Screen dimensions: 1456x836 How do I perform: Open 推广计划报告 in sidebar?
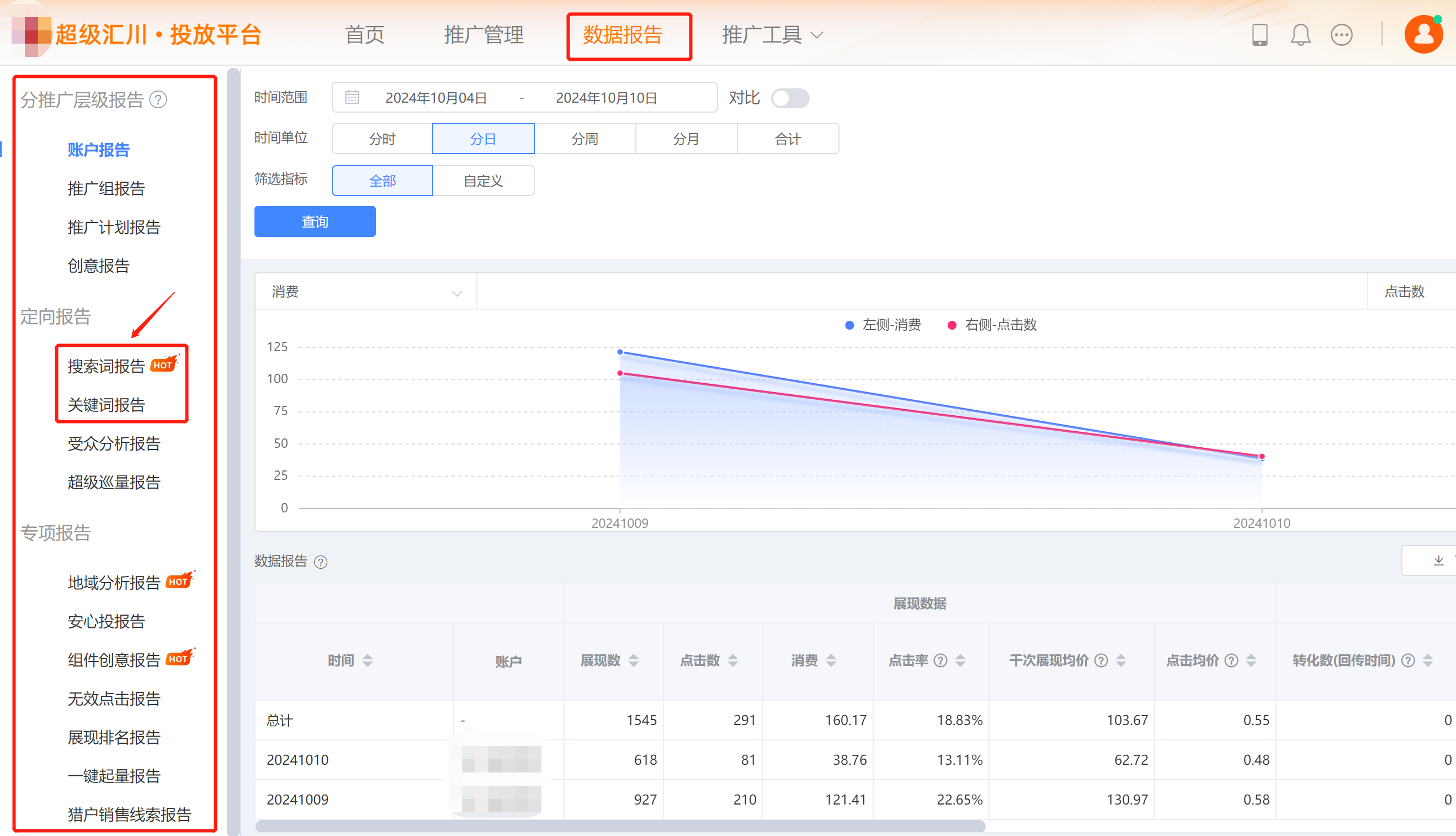point(114,227)
